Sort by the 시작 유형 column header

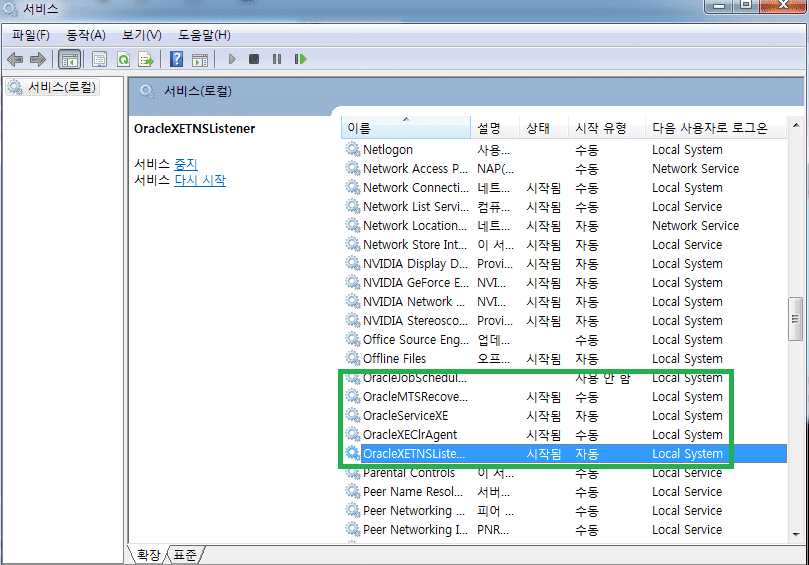[x=607, y=127]
